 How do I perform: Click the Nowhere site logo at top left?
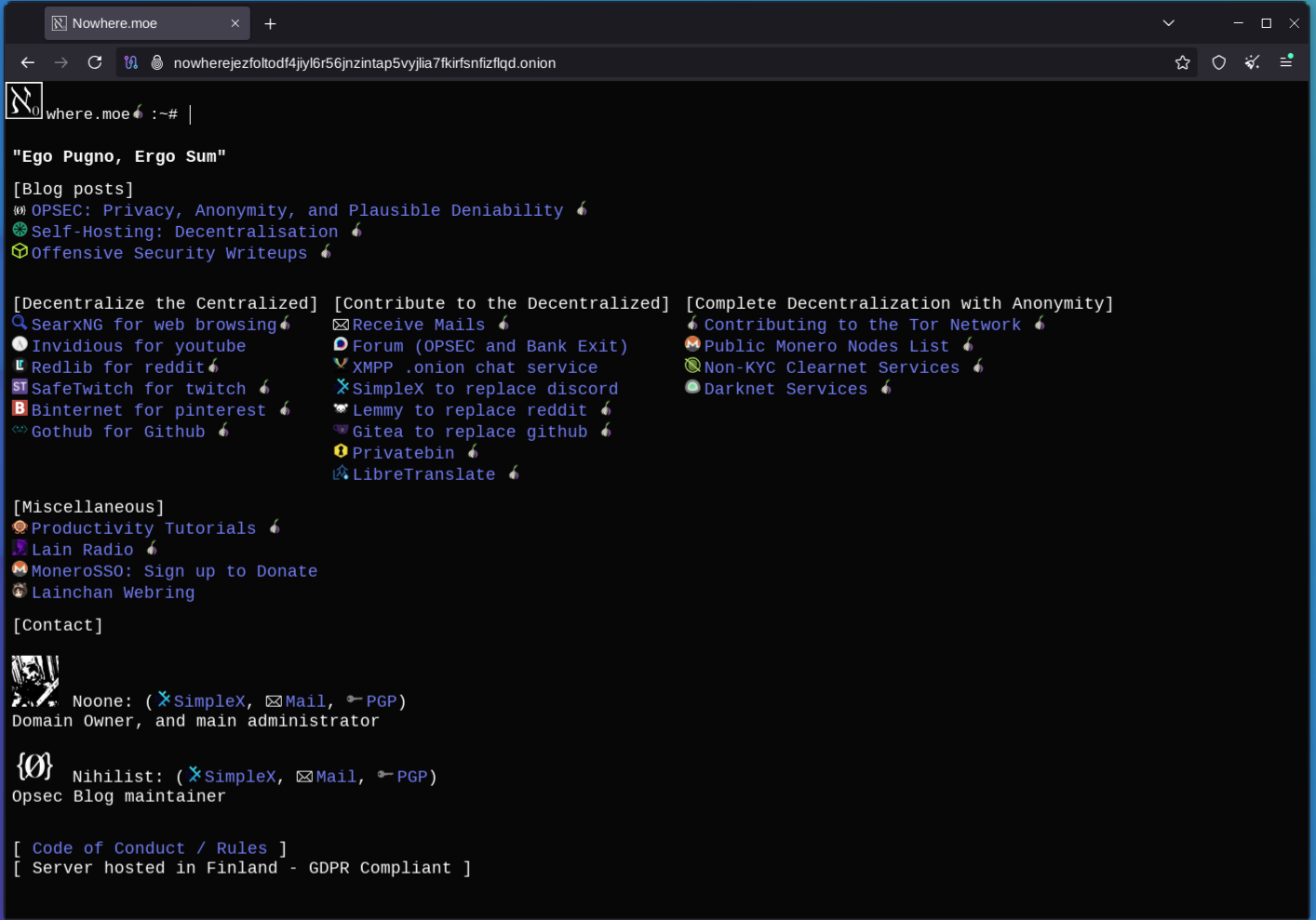tap(24, 100)
